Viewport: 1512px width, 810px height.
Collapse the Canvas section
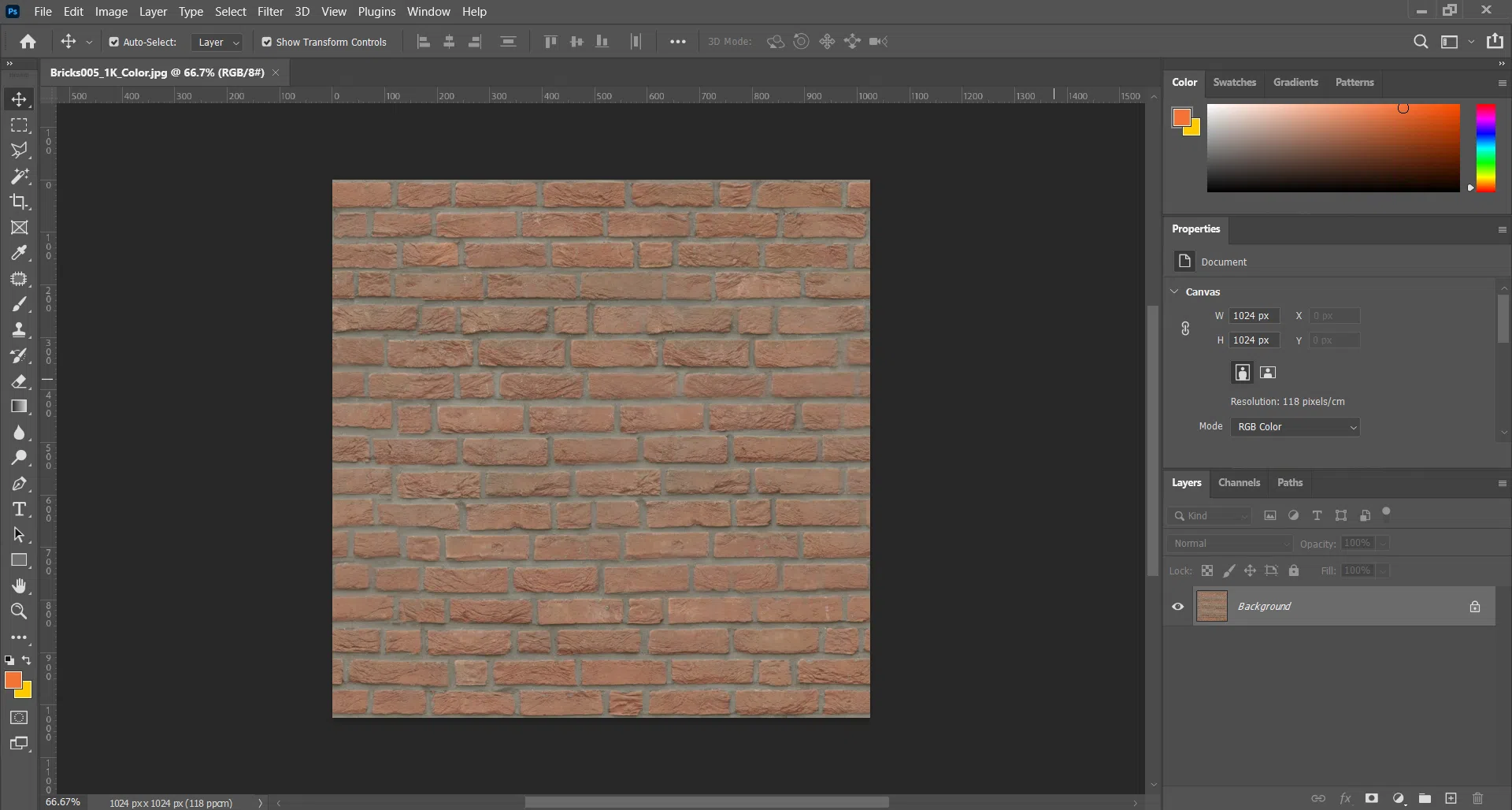1175,292
